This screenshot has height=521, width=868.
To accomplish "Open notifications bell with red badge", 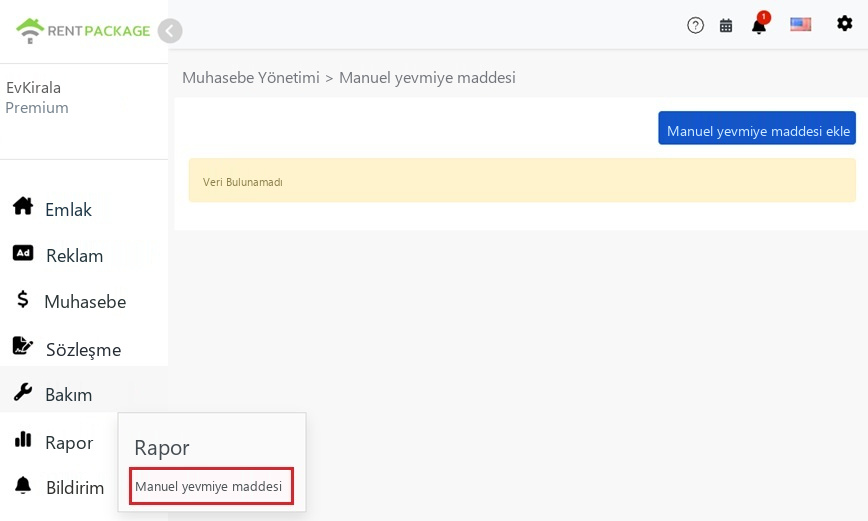I will [760, 24].
